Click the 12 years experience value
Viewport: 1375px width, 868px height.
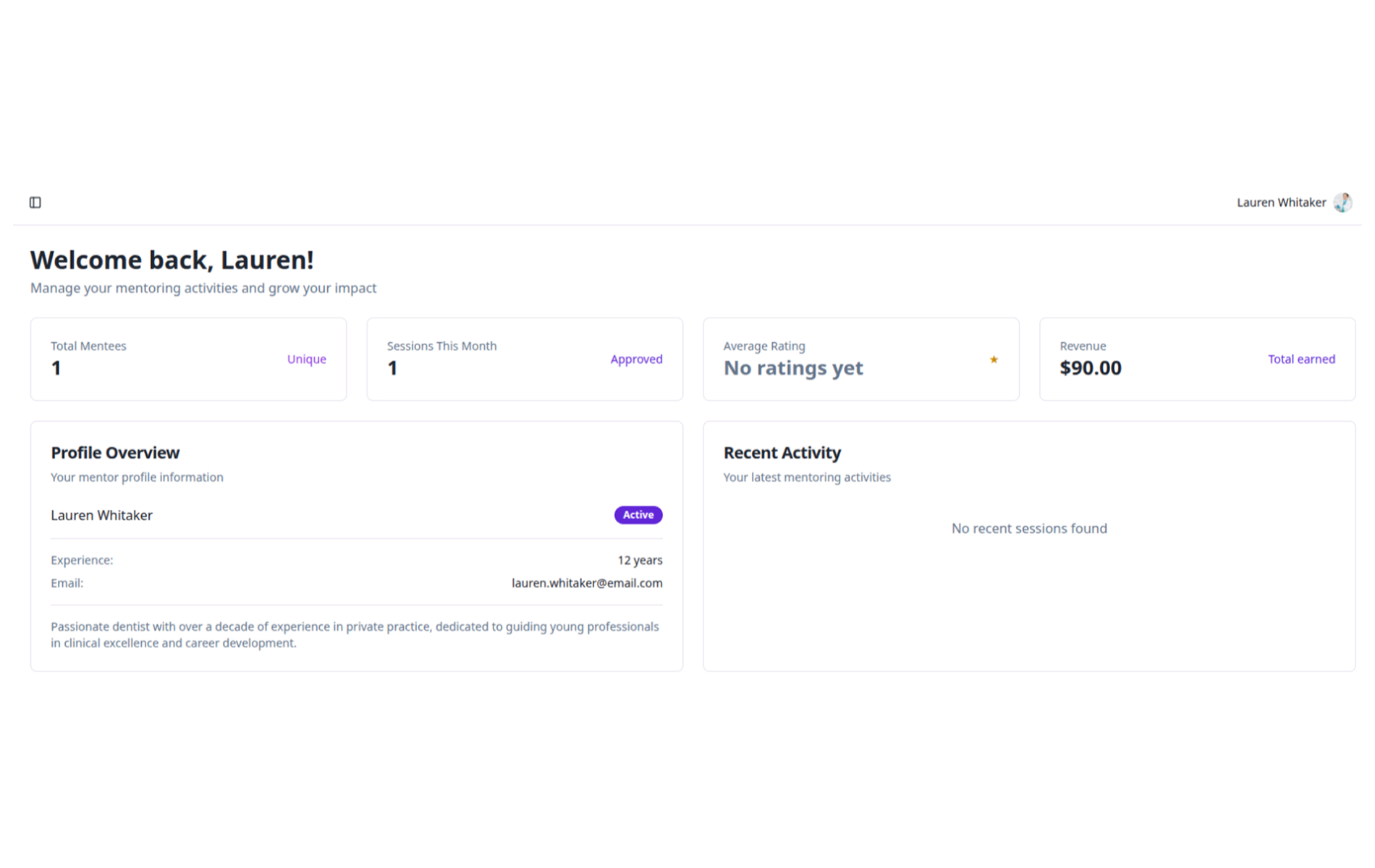(x=639, y=561)
